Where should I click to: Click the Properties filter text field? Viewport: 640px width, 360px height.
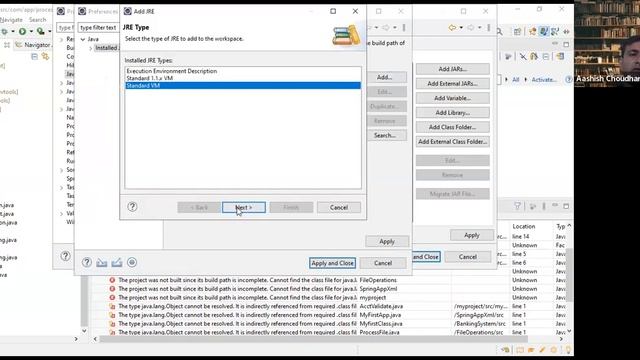65,27
